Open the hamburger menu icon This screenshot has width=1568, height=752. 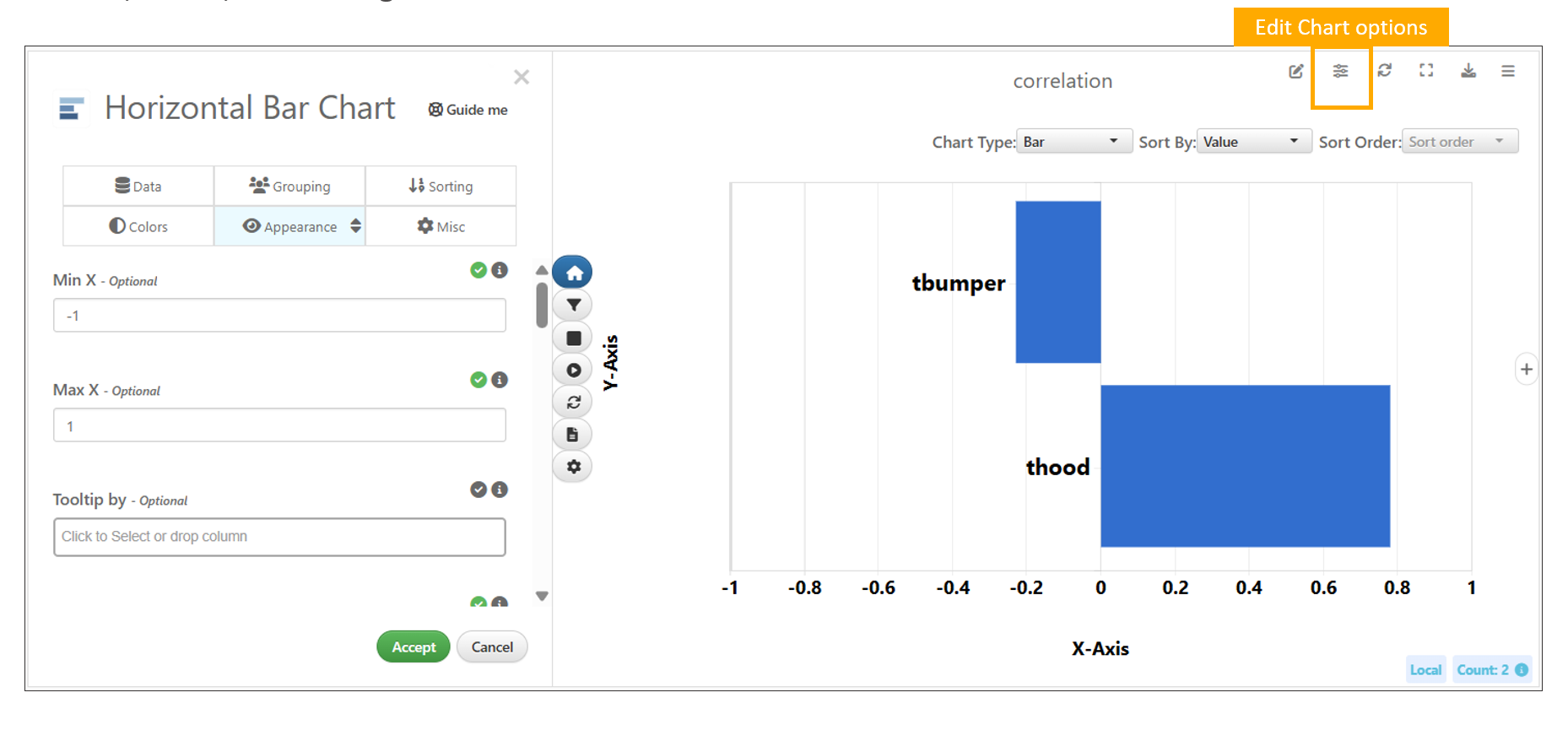coord(1508,71)
